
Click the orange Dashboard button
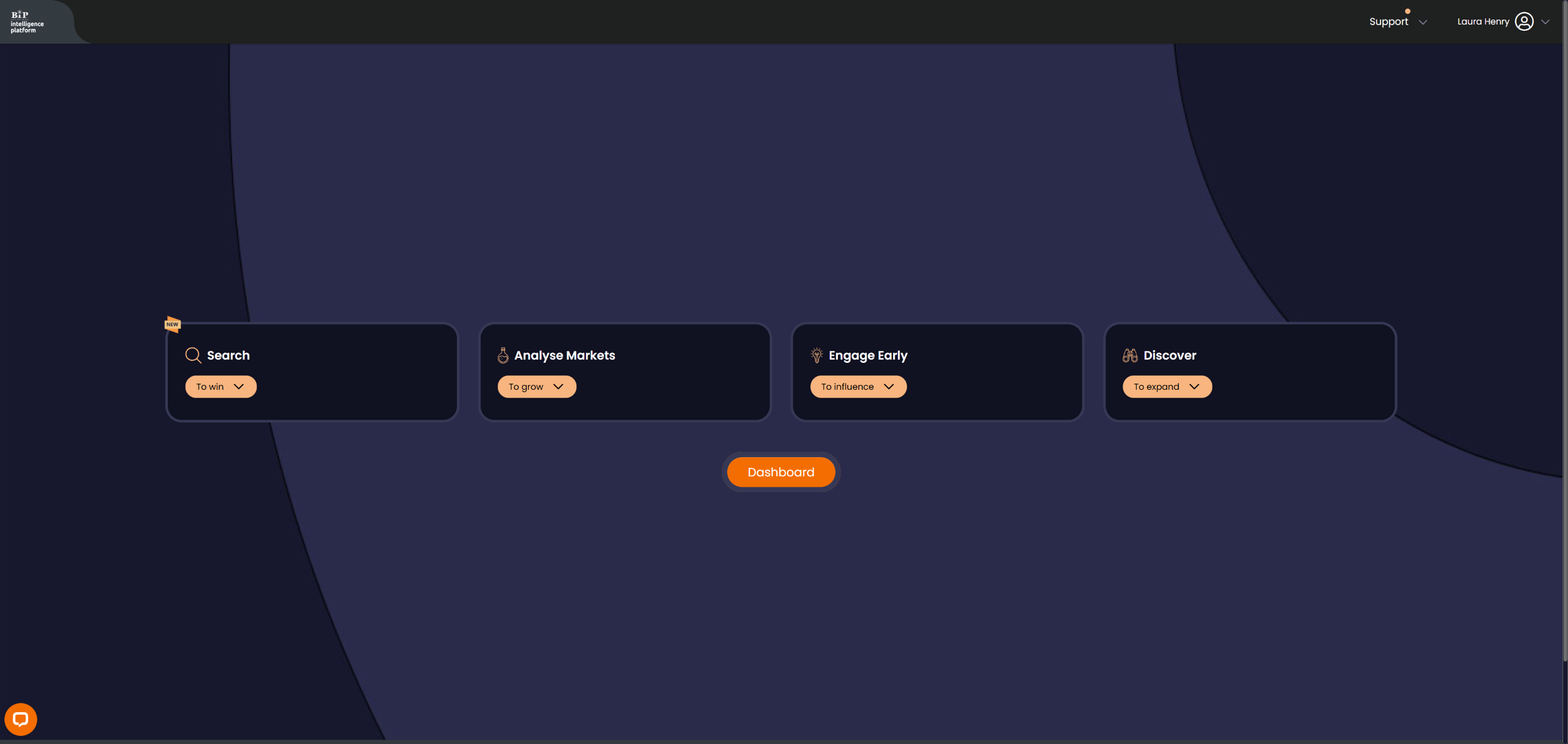coord(781,472)
